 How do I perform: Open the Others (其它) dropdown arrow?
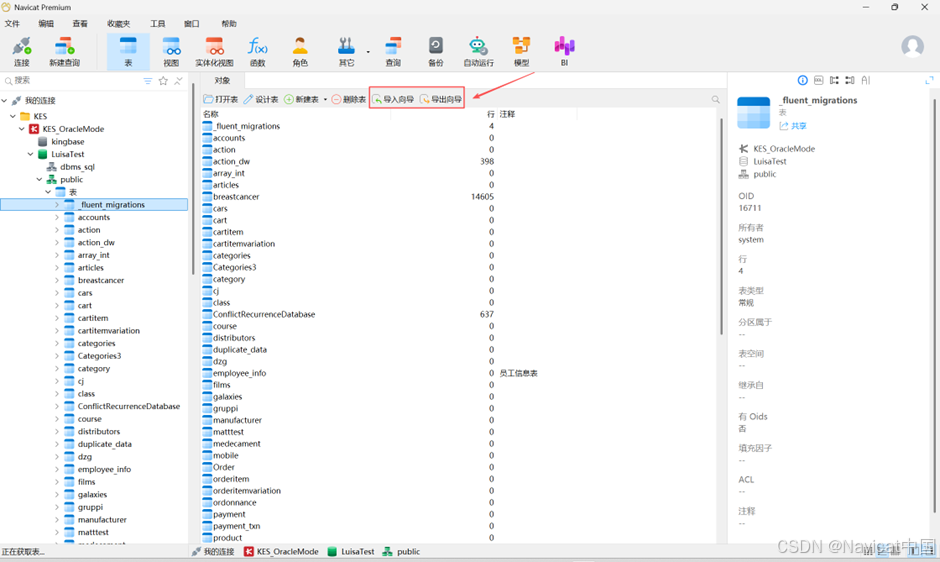click(367, 52)
